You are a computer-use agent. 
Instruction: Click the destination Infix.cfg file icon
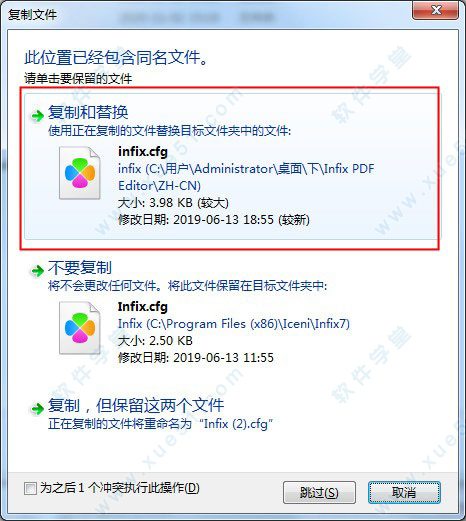point(80,328)
